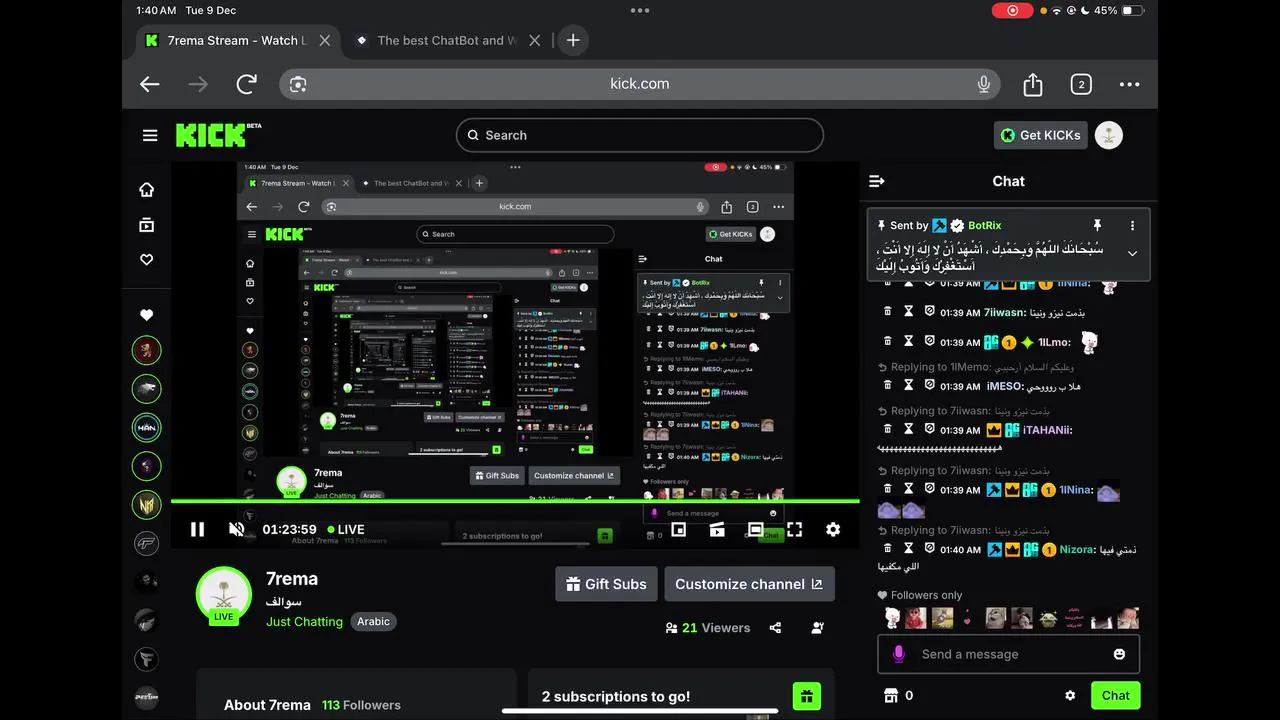Focus the Kick Search field
The height and width of the screenshot is (720, 1280).
click(x=640, y=135)
